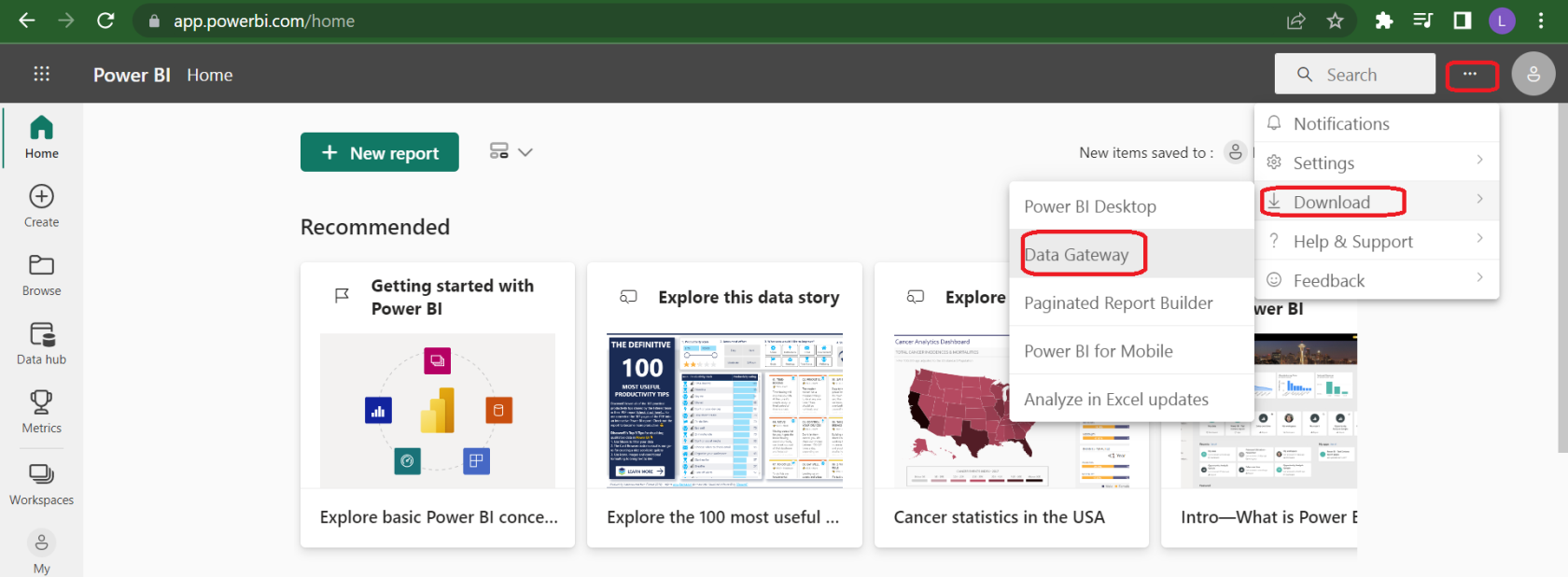Click the more options ellipsis in header

point(1471,75)
